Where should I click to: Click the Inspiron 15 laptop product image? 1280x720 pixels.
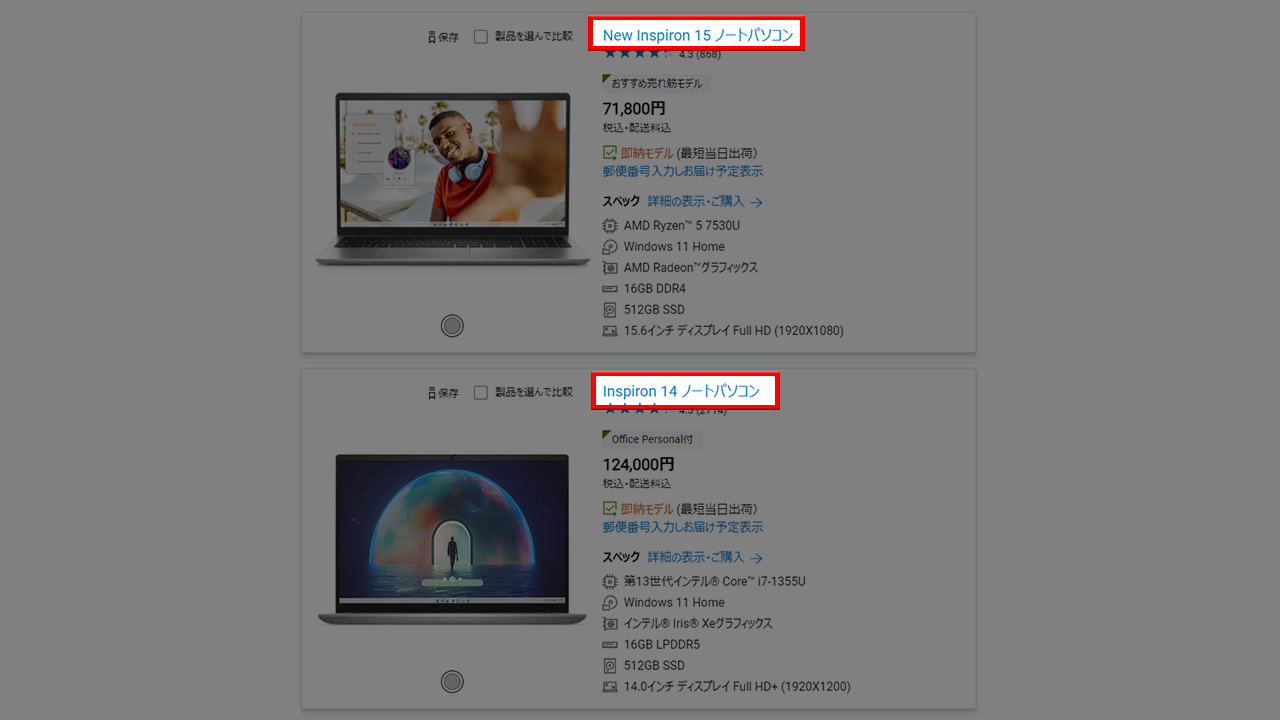click(x=452, y=180)
